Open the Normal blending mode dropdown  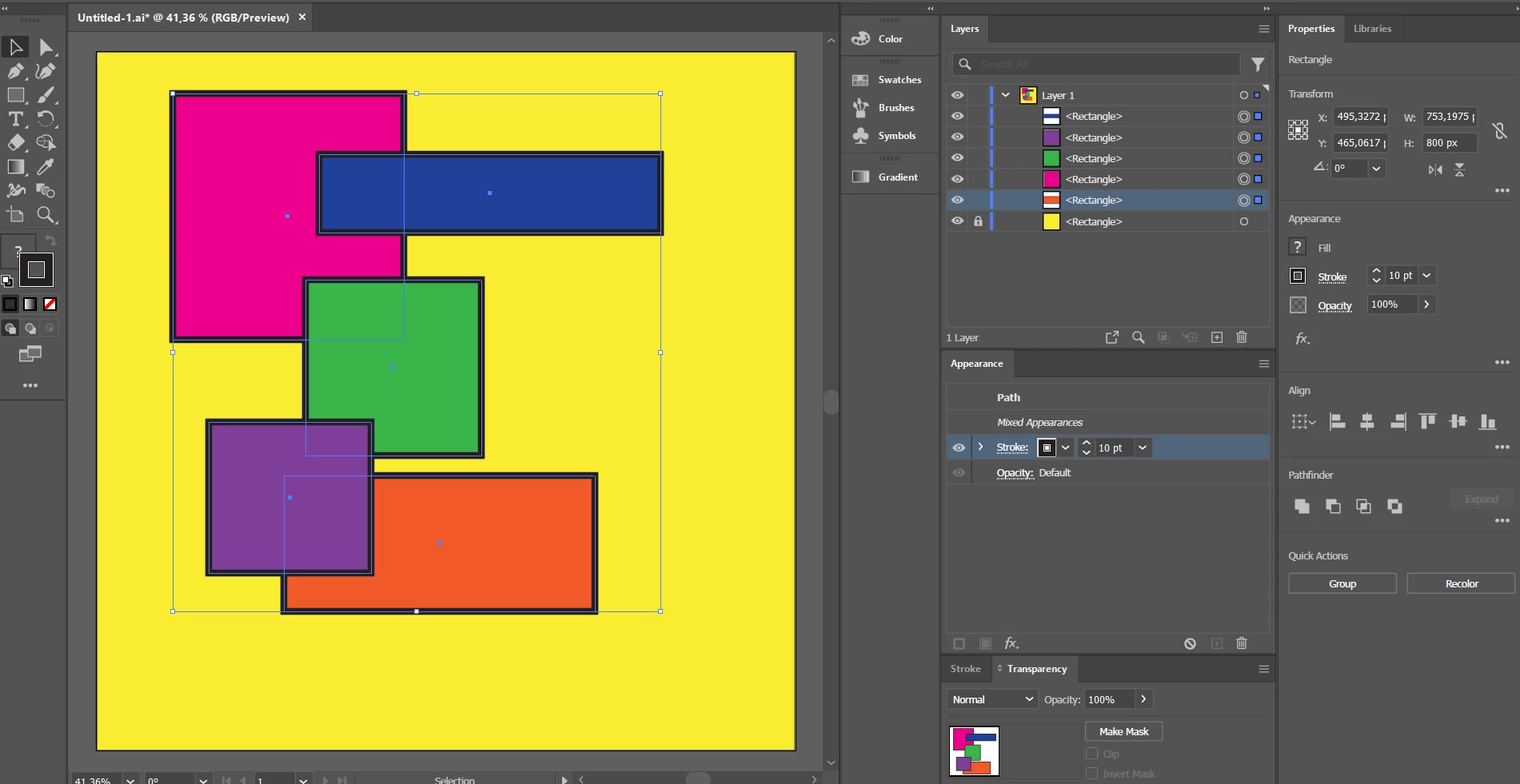click(992, 699)
